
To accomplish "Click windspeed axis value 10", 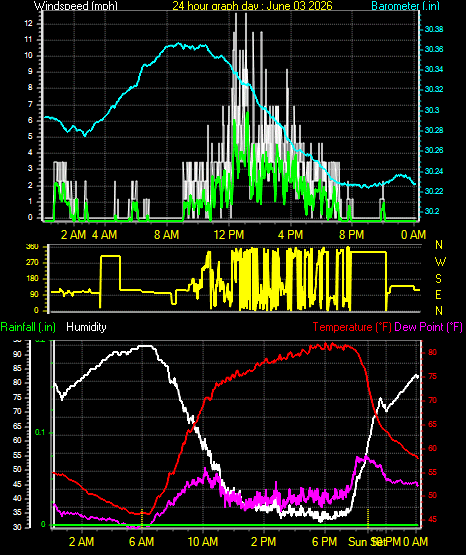I will [x=28, y=55].
